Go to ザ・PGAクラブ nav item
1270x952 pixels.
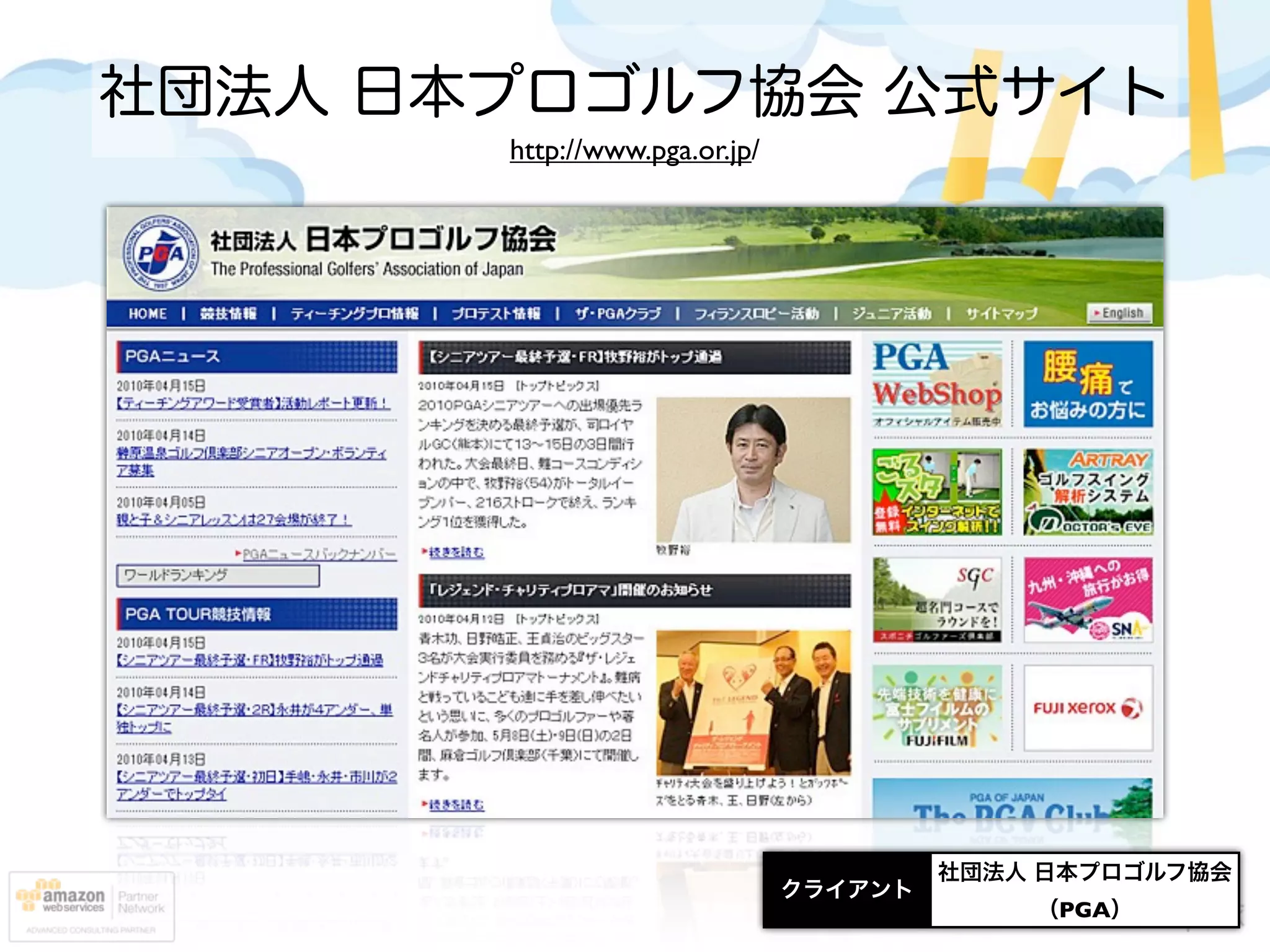(x=617, y=314)
